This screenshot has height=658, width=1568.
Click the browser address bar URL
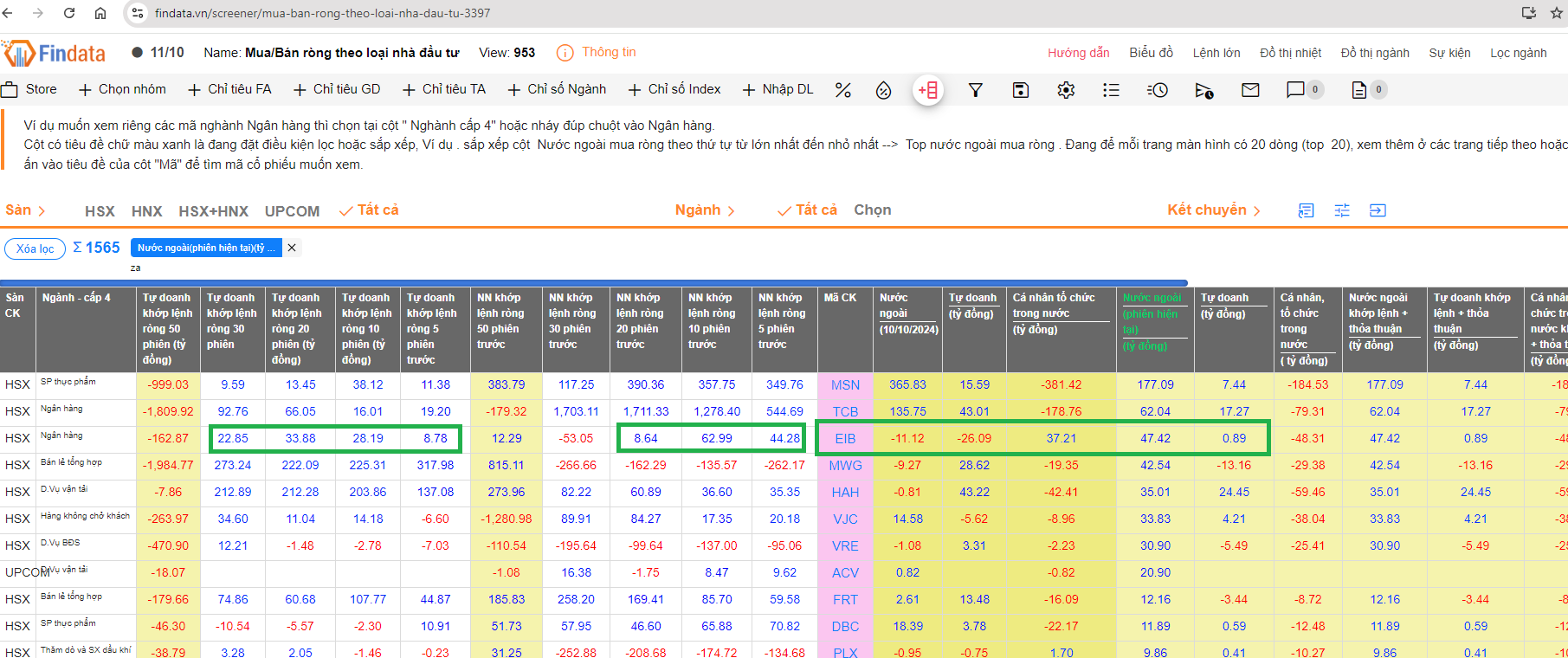(x=322, y=13)
